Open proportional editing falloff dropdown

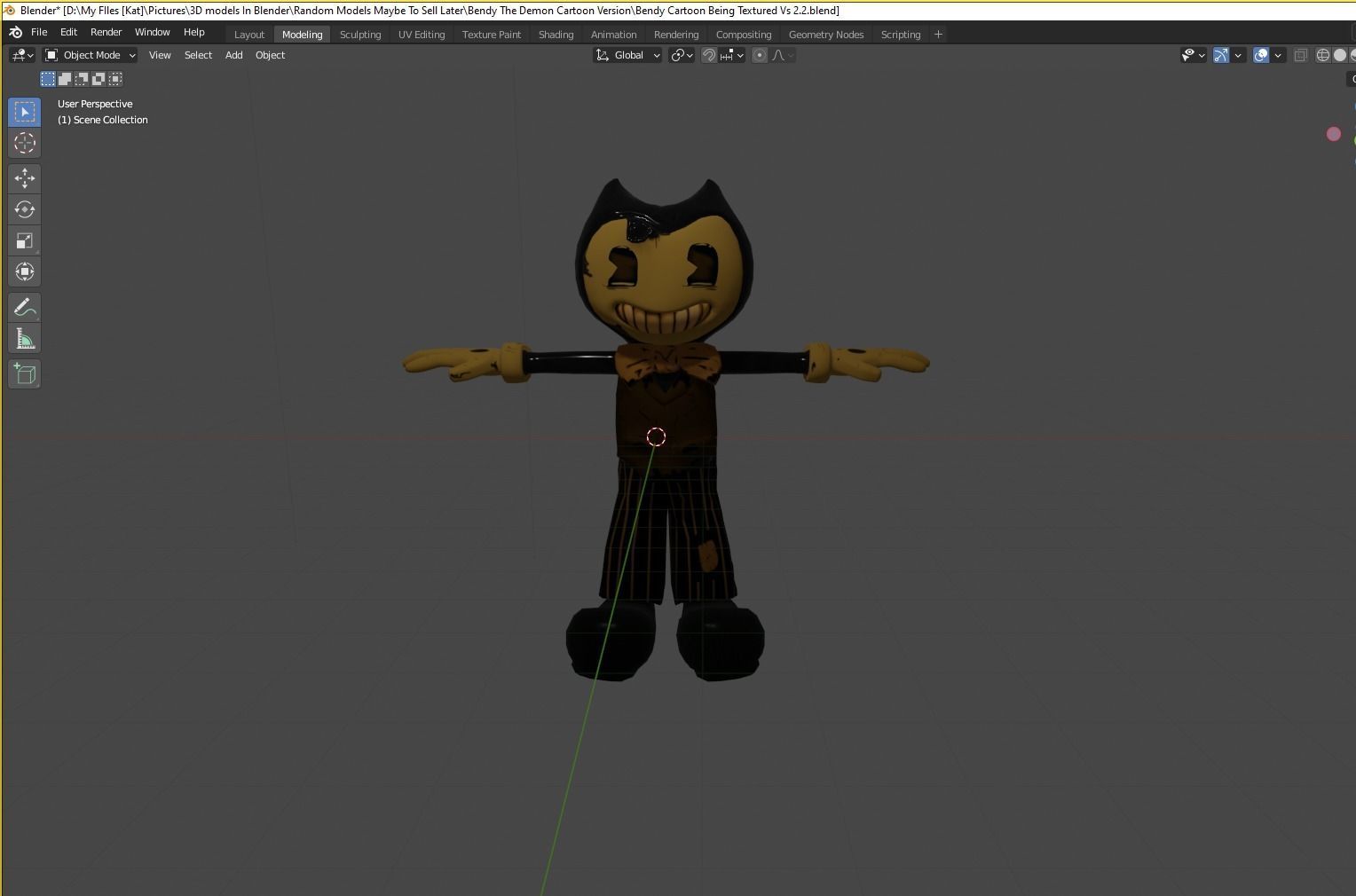[783, 55]
